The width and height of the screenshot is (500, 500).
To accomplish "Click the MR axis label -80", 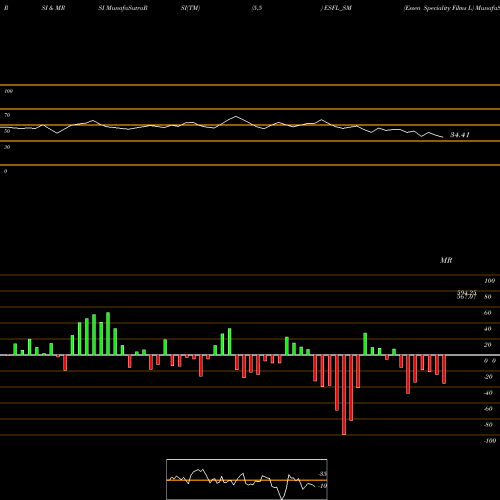I will pyautogui.click(x=488, y=425).
